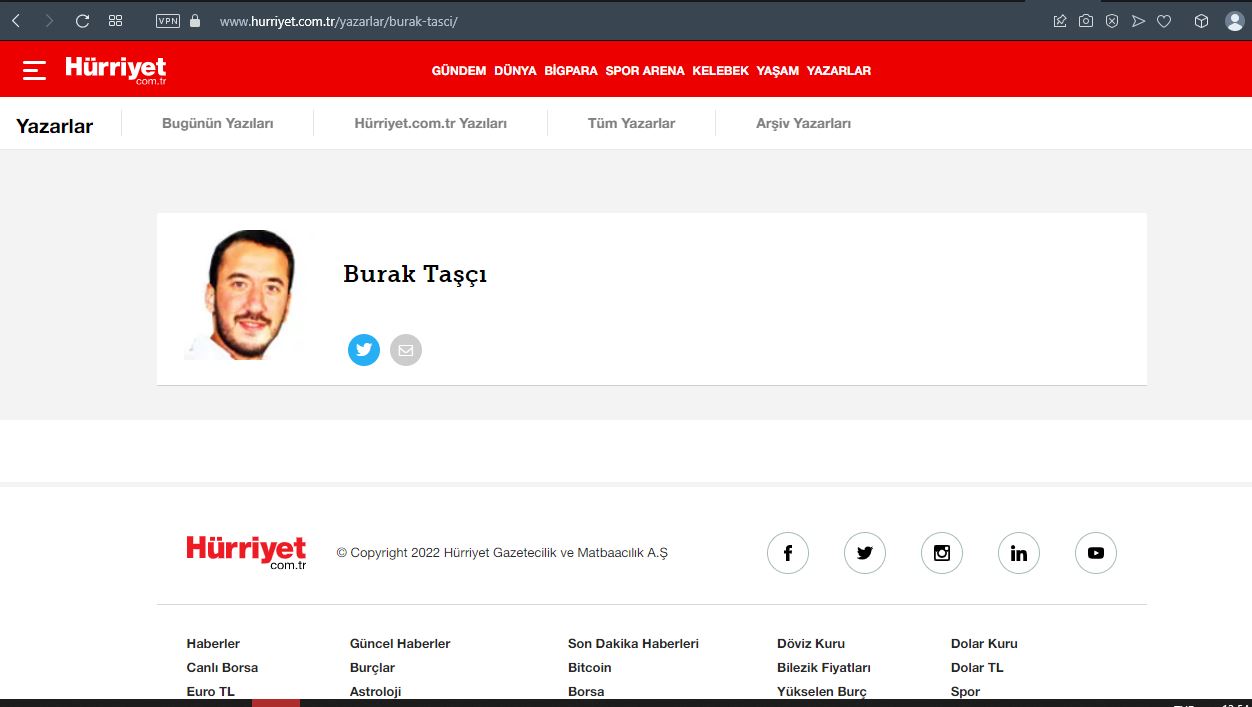
Task: Open the GÜNDEM menu section
Action: pyautogui.click(x=458, y=71)
